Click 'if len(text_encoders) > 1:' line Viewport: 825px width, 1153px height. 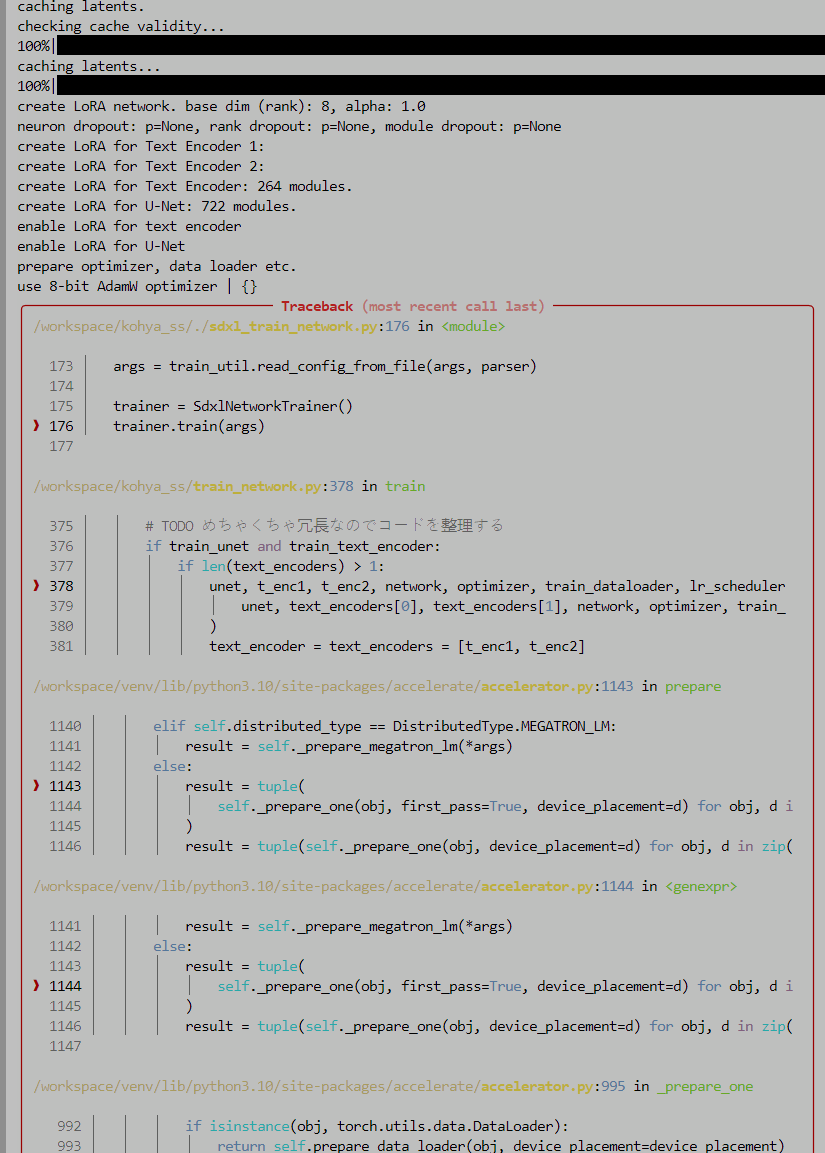281,565
